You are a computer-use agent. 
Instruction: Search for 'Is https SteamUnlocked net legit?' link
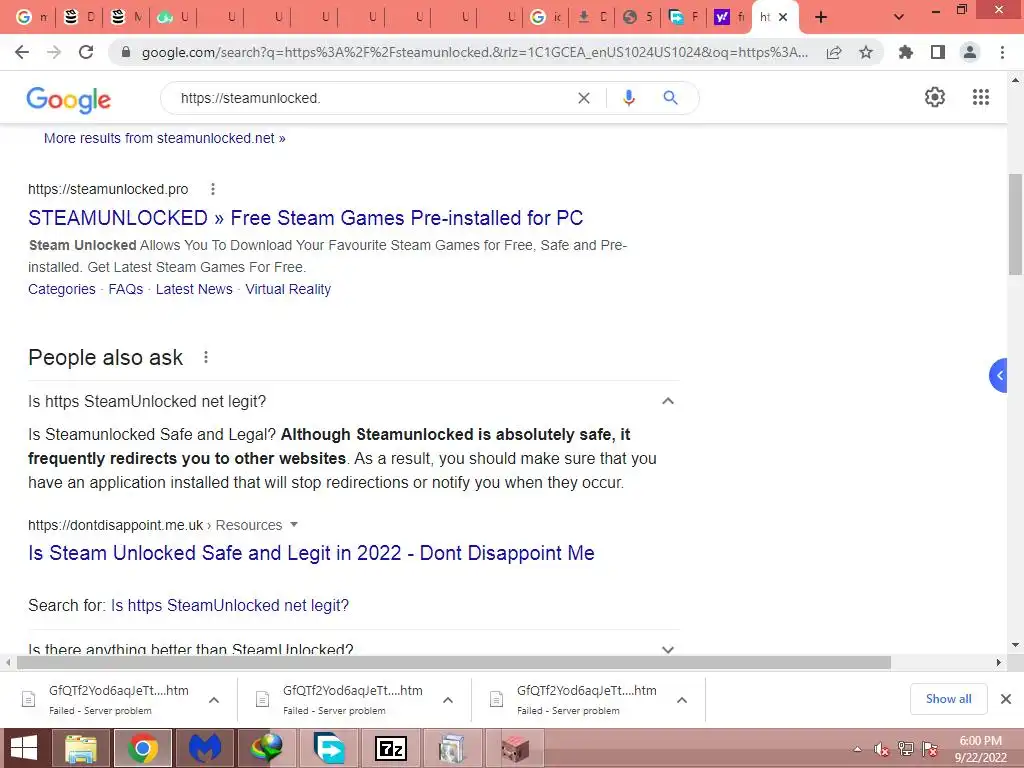pos(230,605)
